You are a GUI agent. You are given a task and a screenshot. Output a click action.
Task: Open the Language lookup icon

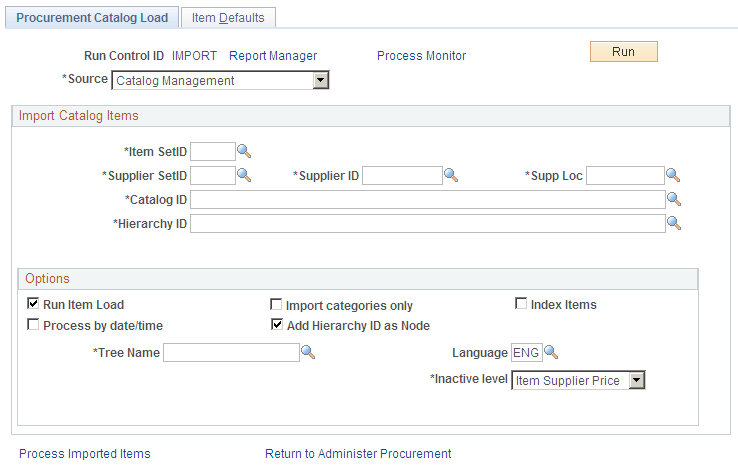(550, 352)
